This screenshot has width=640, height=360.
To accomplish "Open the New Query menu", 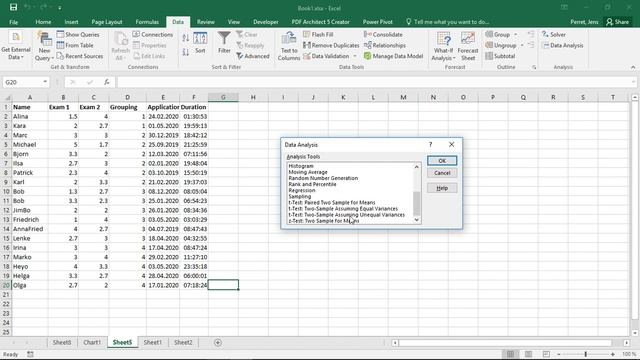I will click(44, 47).
